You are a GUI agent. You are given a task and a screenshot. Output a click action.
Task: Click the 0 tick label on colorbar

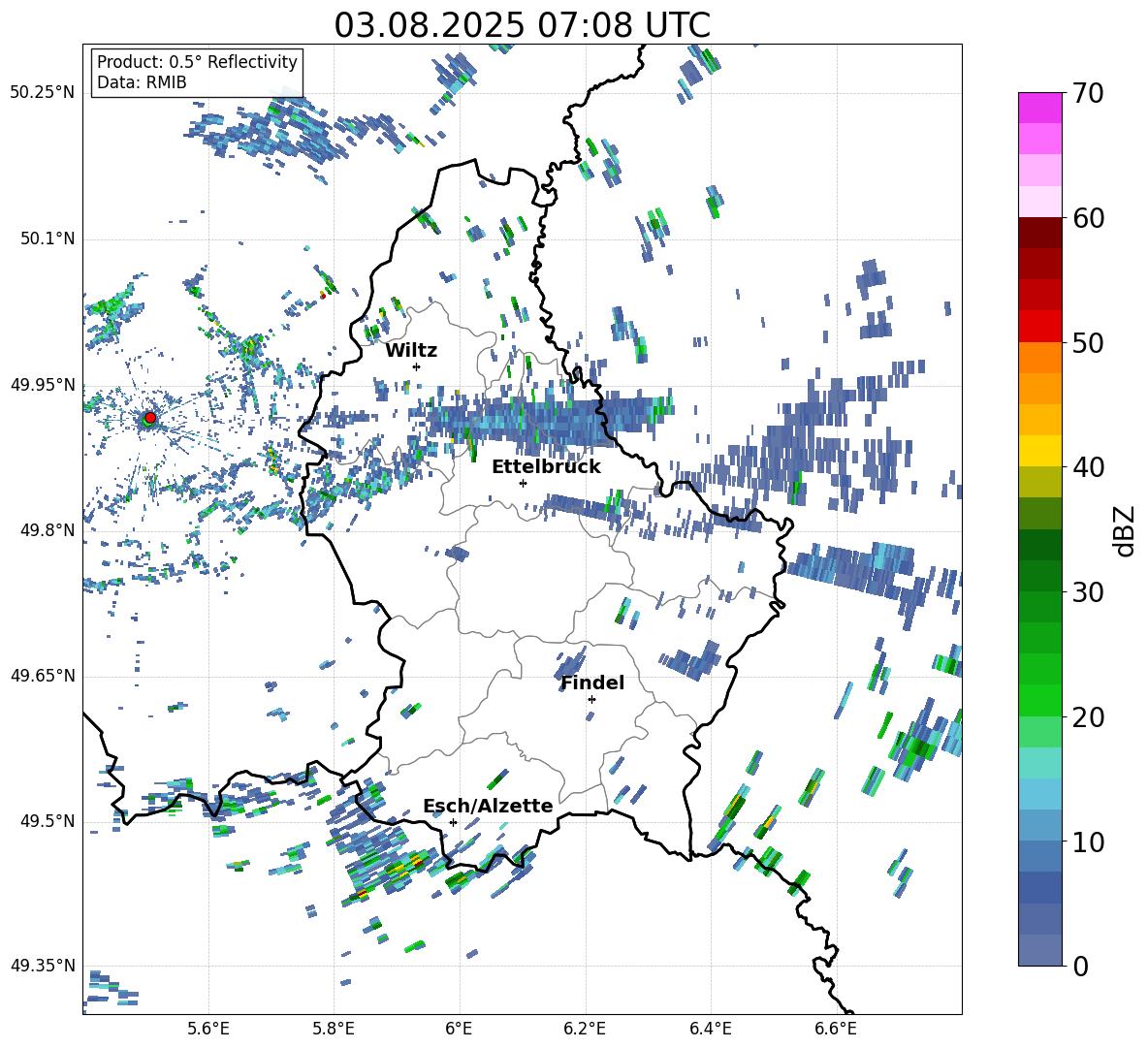(x=1080, y=966)
